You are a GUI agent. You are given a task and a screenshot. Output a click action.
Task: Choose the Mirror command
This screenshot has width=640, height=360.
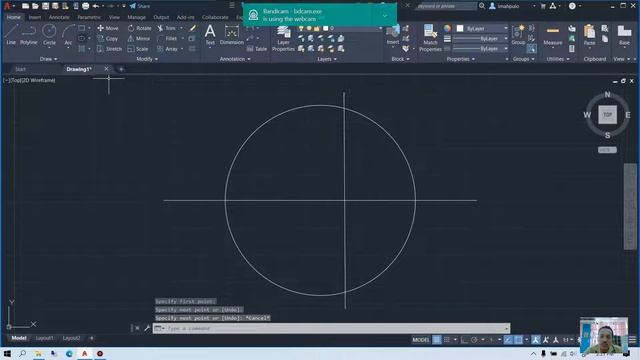click(x=139, y=38)
